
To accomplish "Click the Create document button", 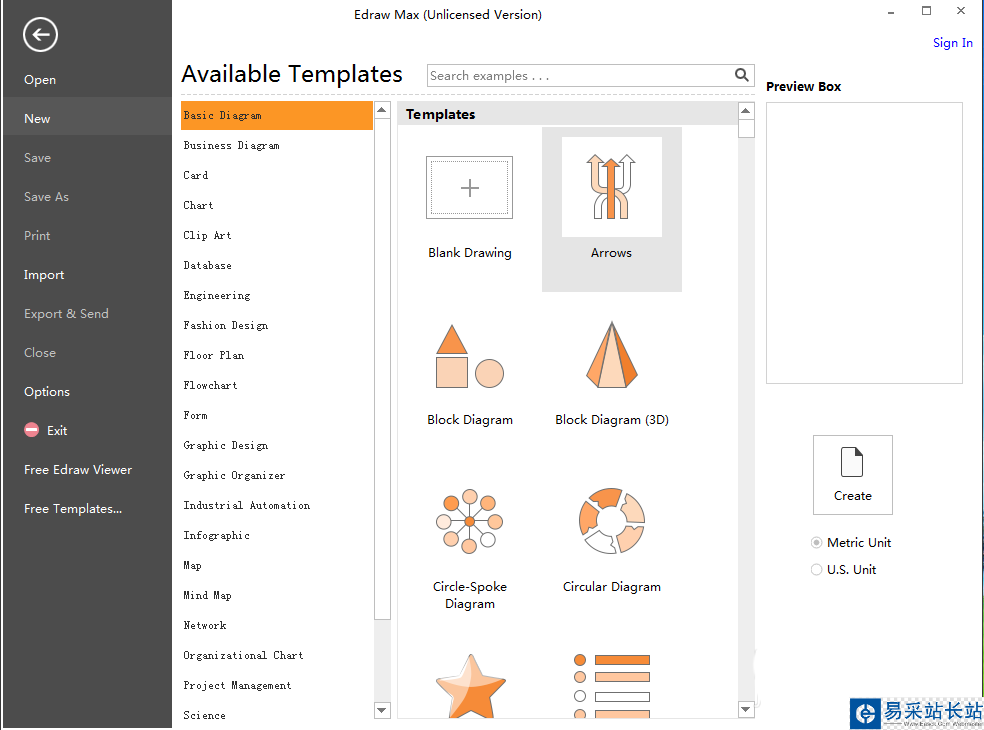I will coord(852,475).
